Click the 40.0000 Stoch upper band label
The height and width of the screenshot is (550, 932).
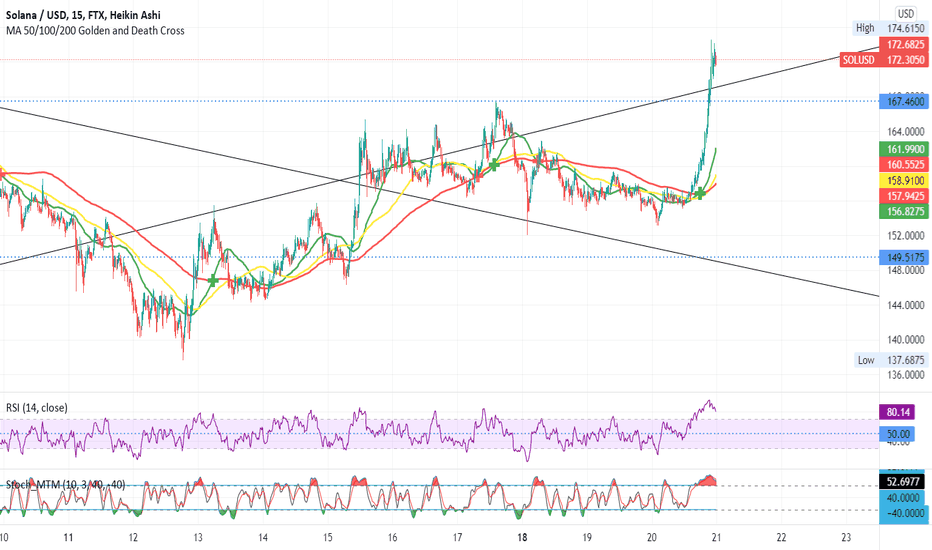pos(902,498)
